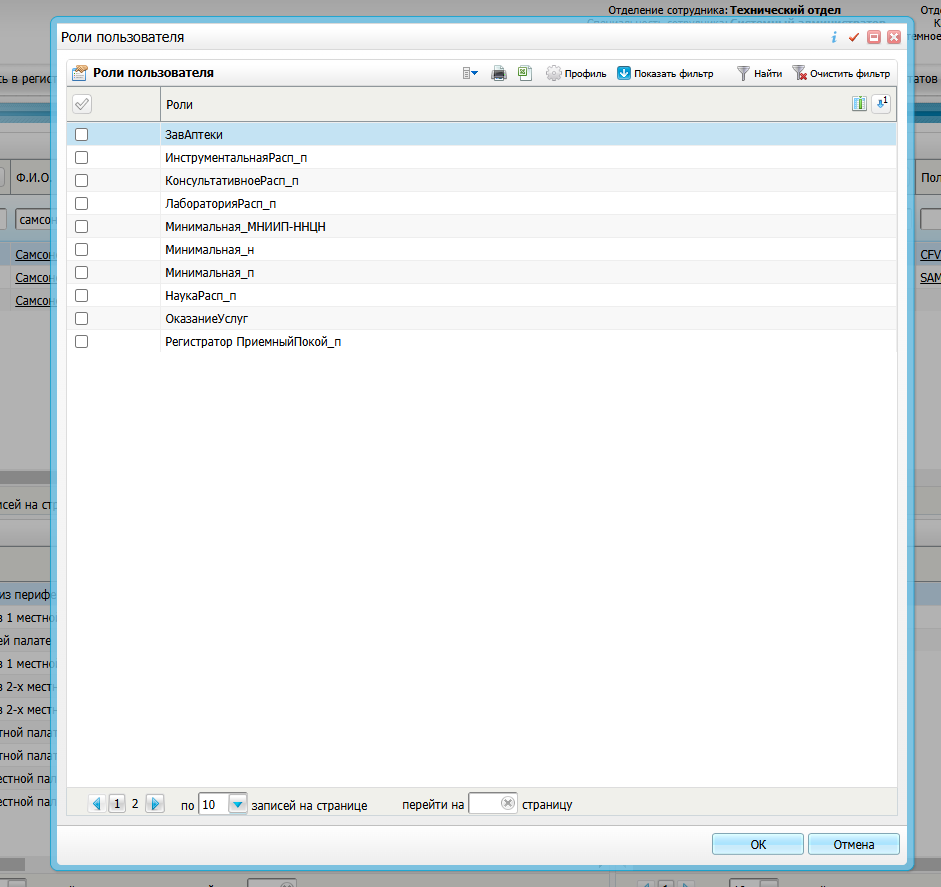Screen dimensions: 941x887
Task: Check the ЗавАптеки role checkbox
Action: (82, 134)
